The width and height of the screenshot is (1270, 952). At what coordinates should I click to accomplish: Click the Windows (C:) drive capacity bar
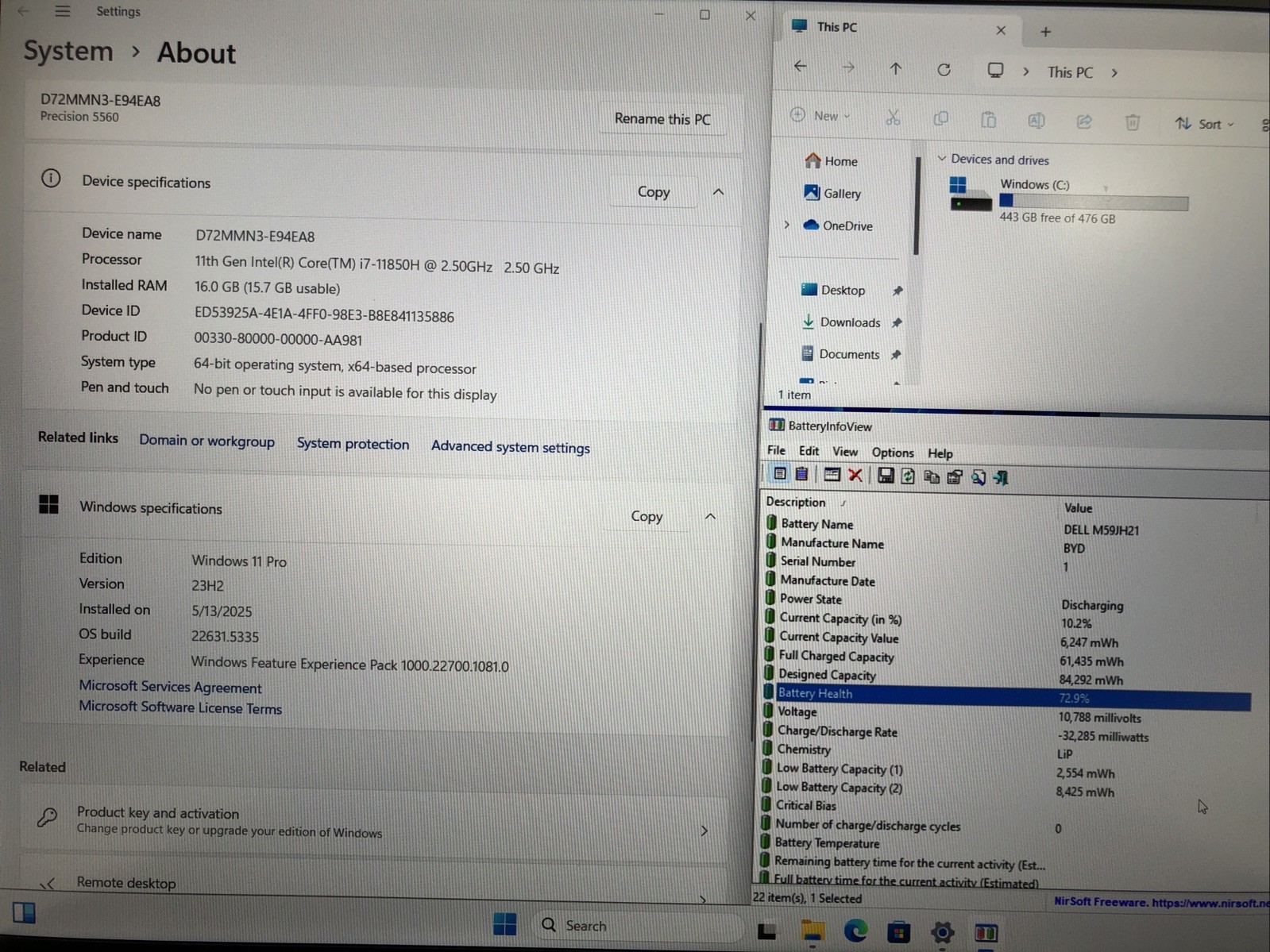click(x=1094, y=202)
